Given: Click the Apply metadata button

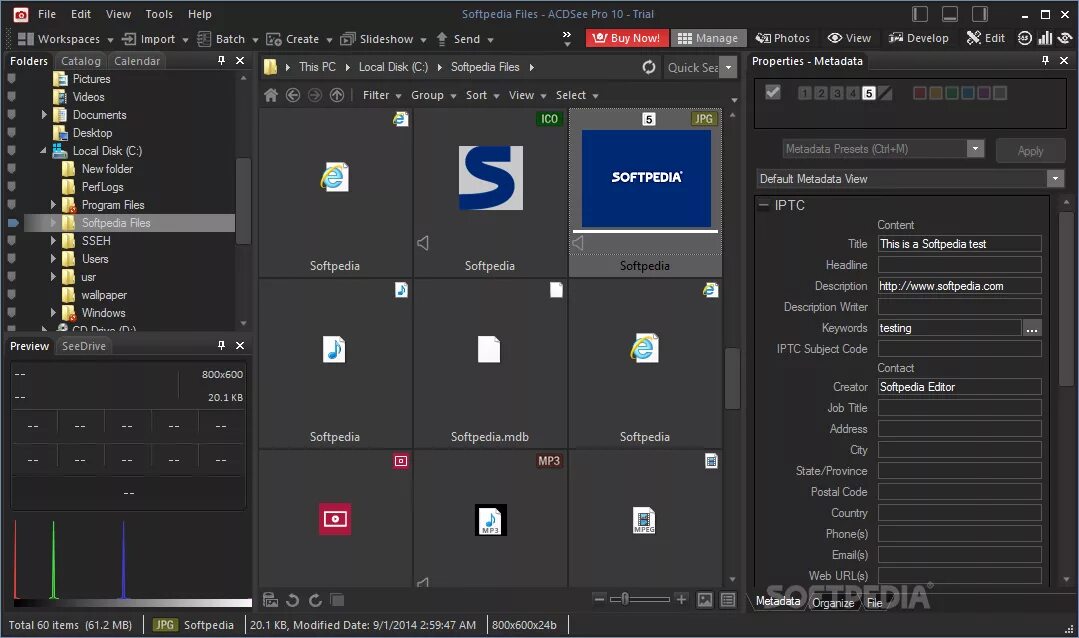Looking at the screenshot, I should click(1030, 151).
